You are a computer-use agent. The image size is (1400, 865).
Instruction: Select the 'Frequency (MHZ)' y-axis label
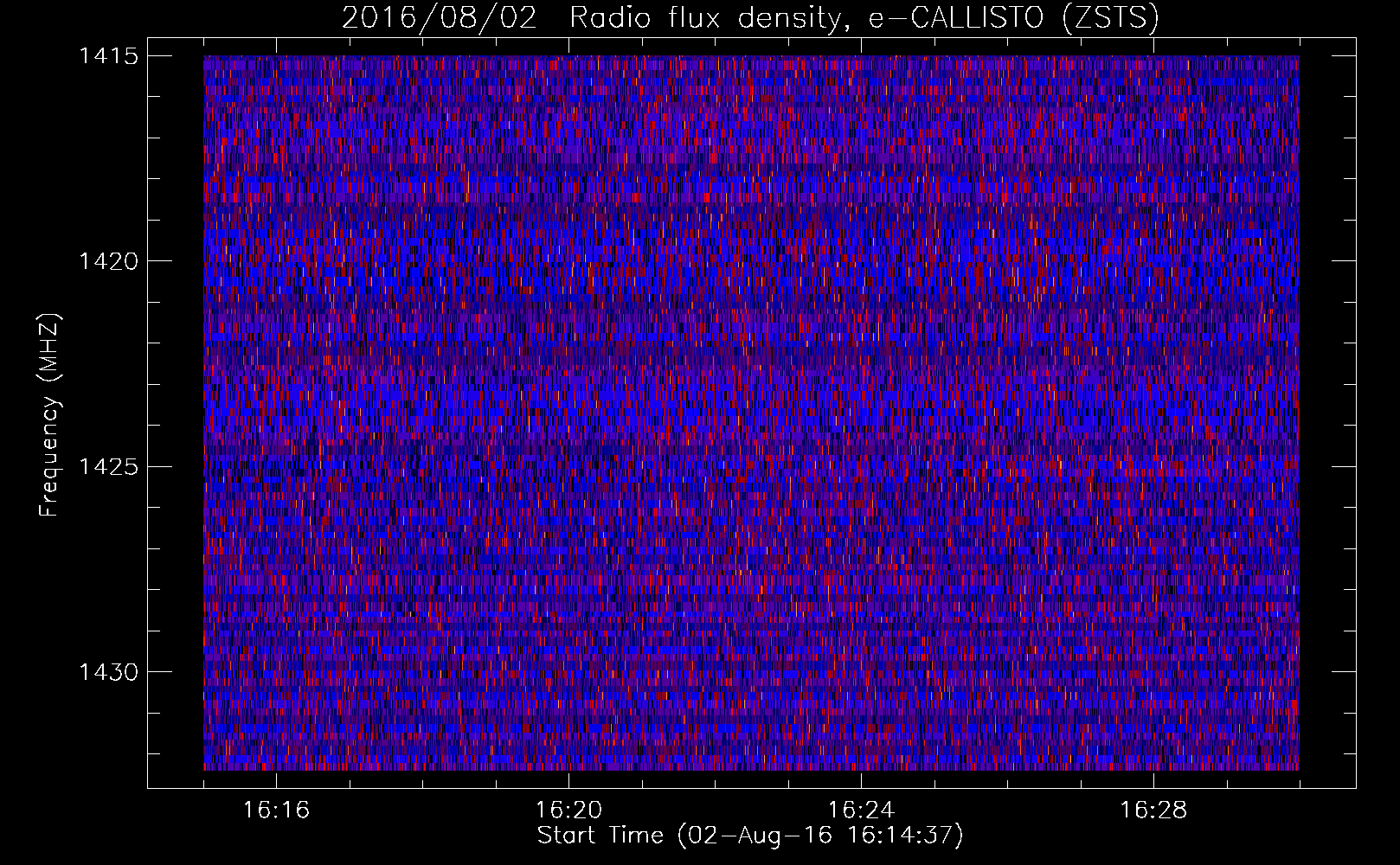pyautogui.click(x=49, y=414)
